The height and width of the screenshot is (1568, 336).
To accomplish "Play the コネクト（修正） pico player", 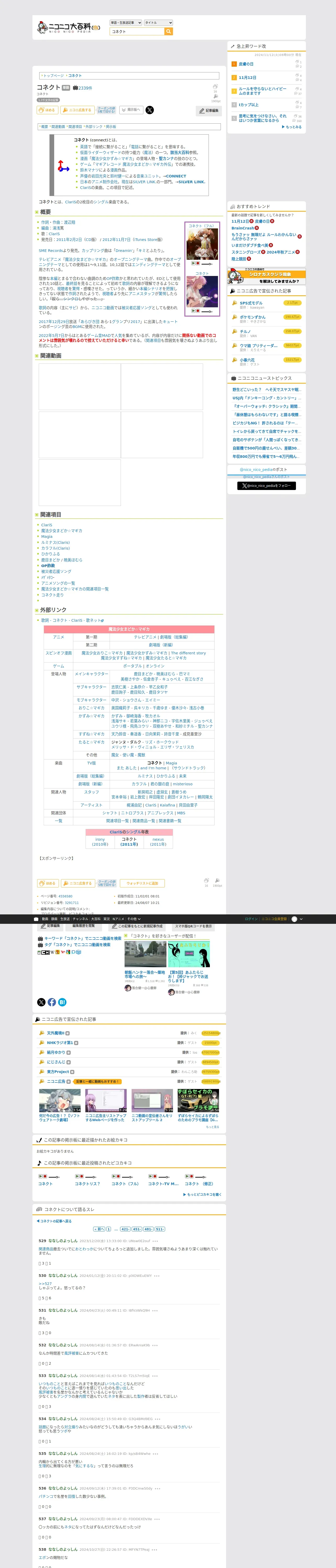I will pos(187,1177).
